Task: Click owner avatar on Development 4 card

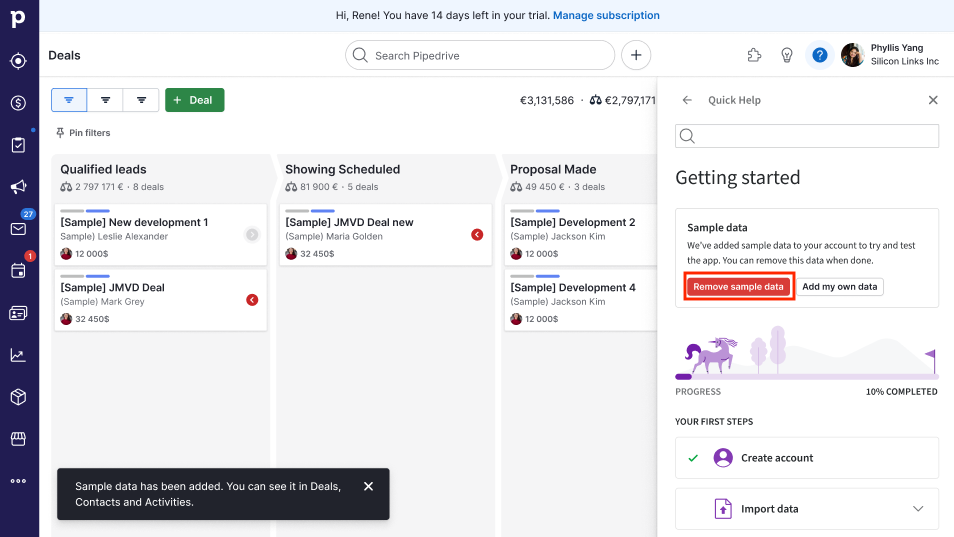Action: pos(516,319)
